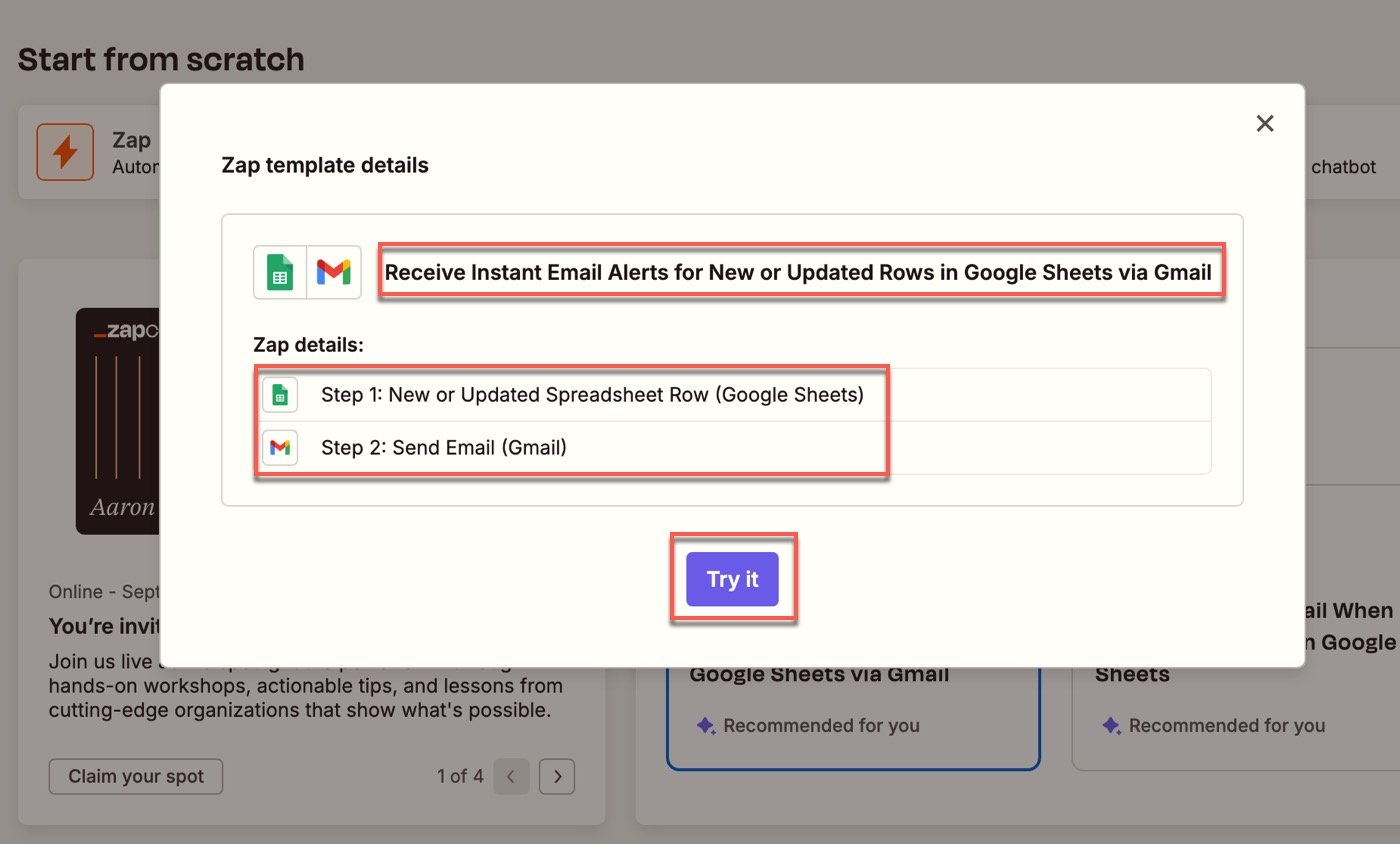
Task: Click the ZapConnect event thumbnail
Action: 118,420
